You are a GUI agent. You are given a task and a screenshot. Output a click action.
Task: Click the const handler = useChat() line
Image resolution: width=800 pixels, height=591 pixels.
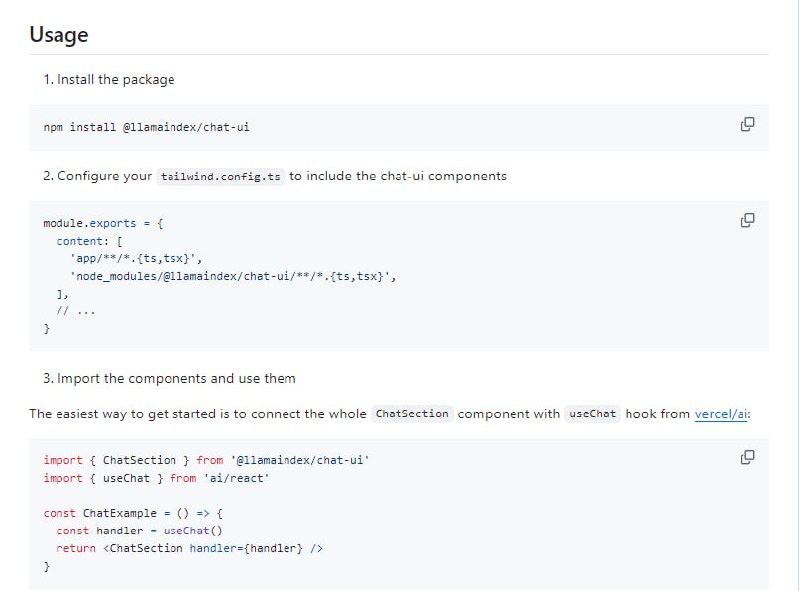click(139, 531)
